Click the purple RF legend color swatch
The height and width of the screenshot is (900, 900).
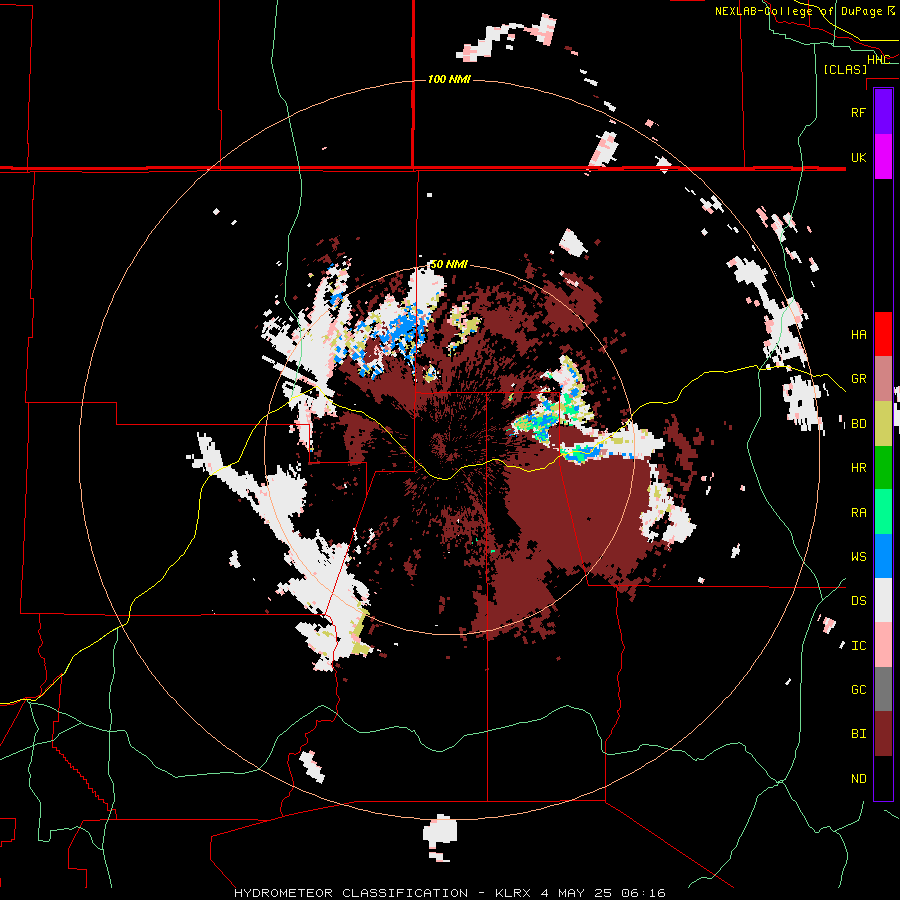[883, 112]
